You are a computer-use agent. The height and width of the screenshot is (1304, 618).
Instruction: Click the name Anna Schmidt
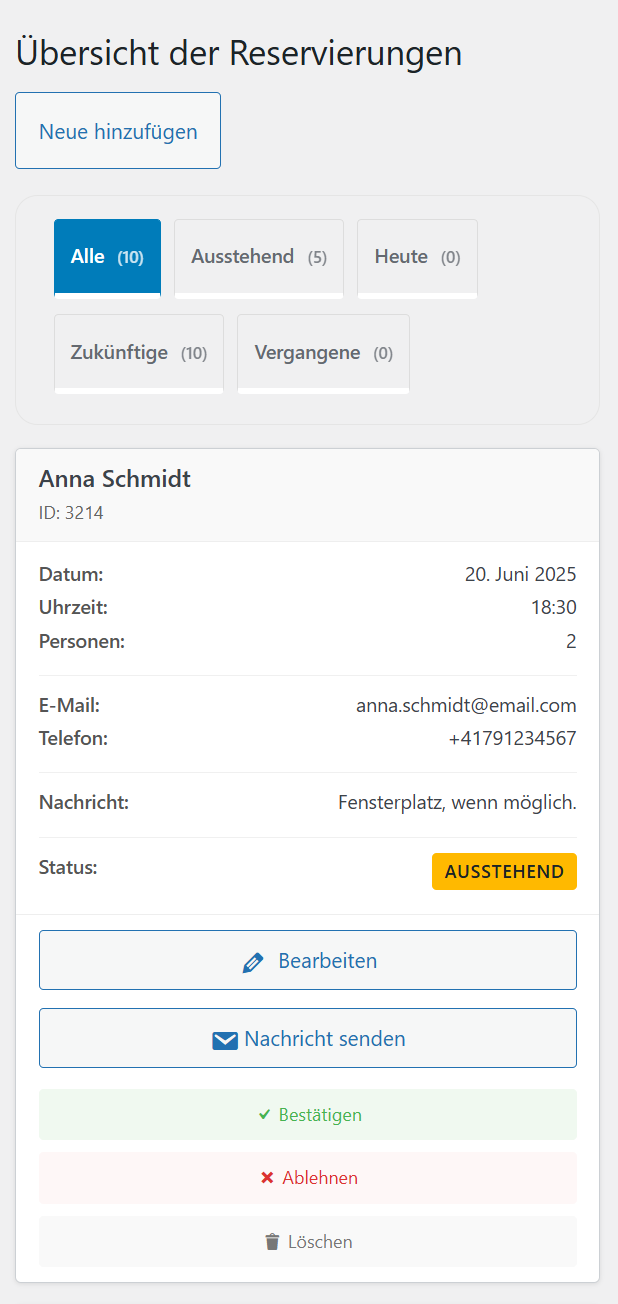coord(115,479)
